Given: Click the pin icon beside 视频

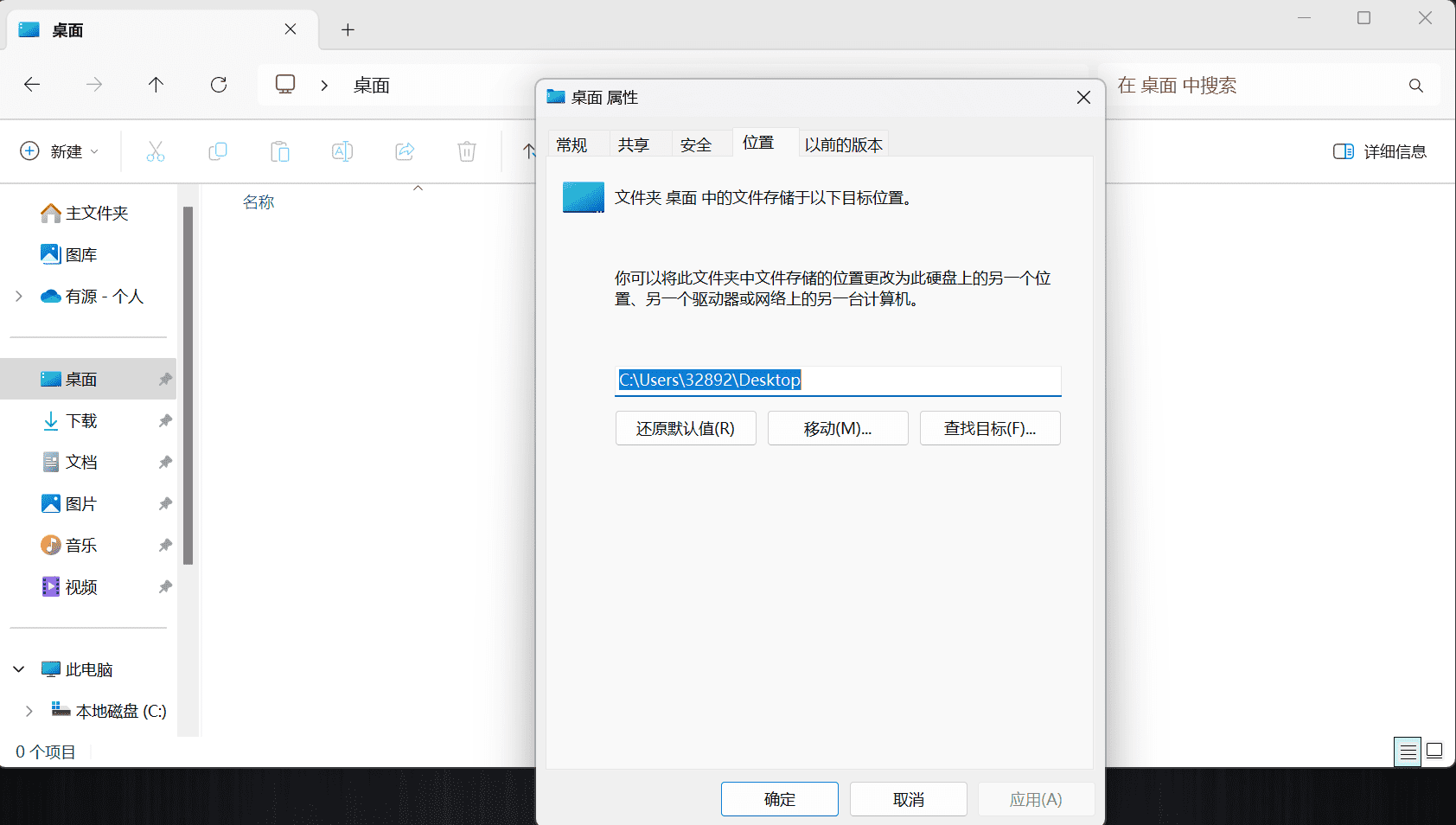Looking at the screenshot, I should coord(165,587).
